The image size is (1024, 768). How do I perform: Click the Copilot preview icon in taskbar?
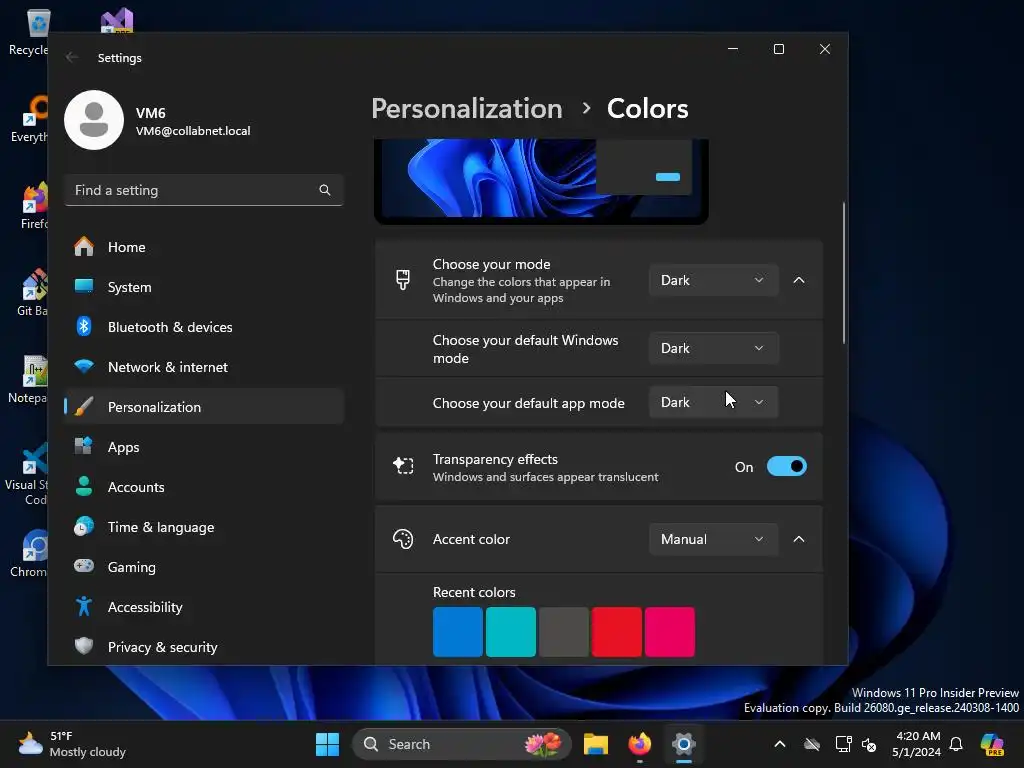[x=993, y=744]
